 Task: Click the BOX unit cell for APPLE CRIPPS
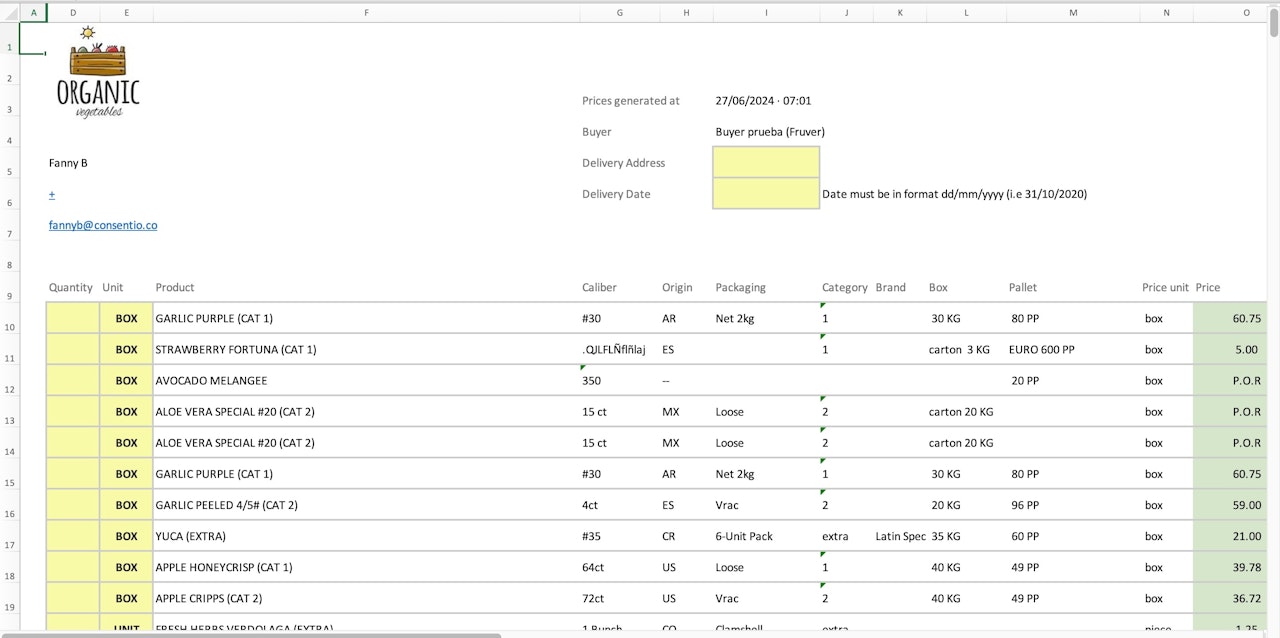(x=126, y=598)
